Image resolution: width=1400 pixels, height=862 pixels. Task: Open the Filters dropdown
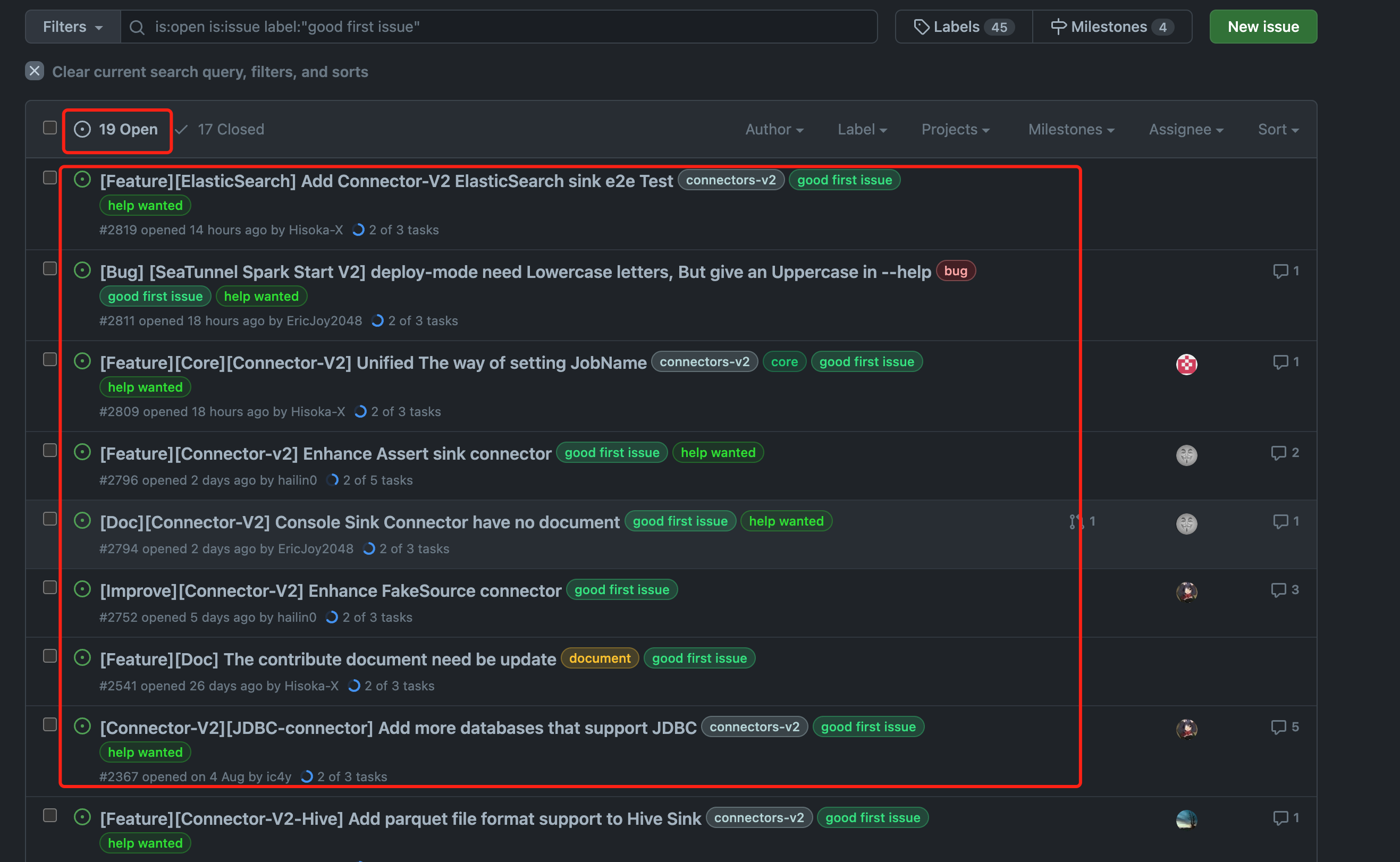pos(72,26)
